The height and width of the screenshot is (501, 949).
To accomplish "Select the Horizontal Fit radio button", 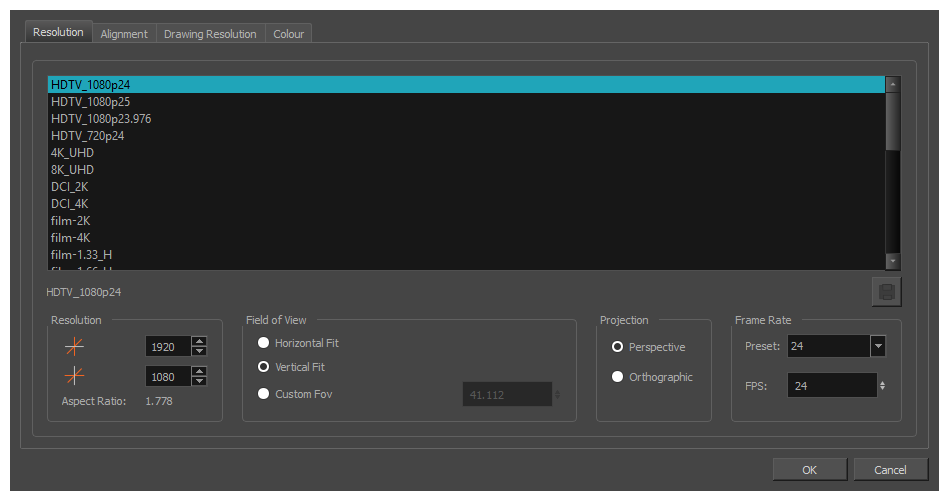I will [263, 343].
